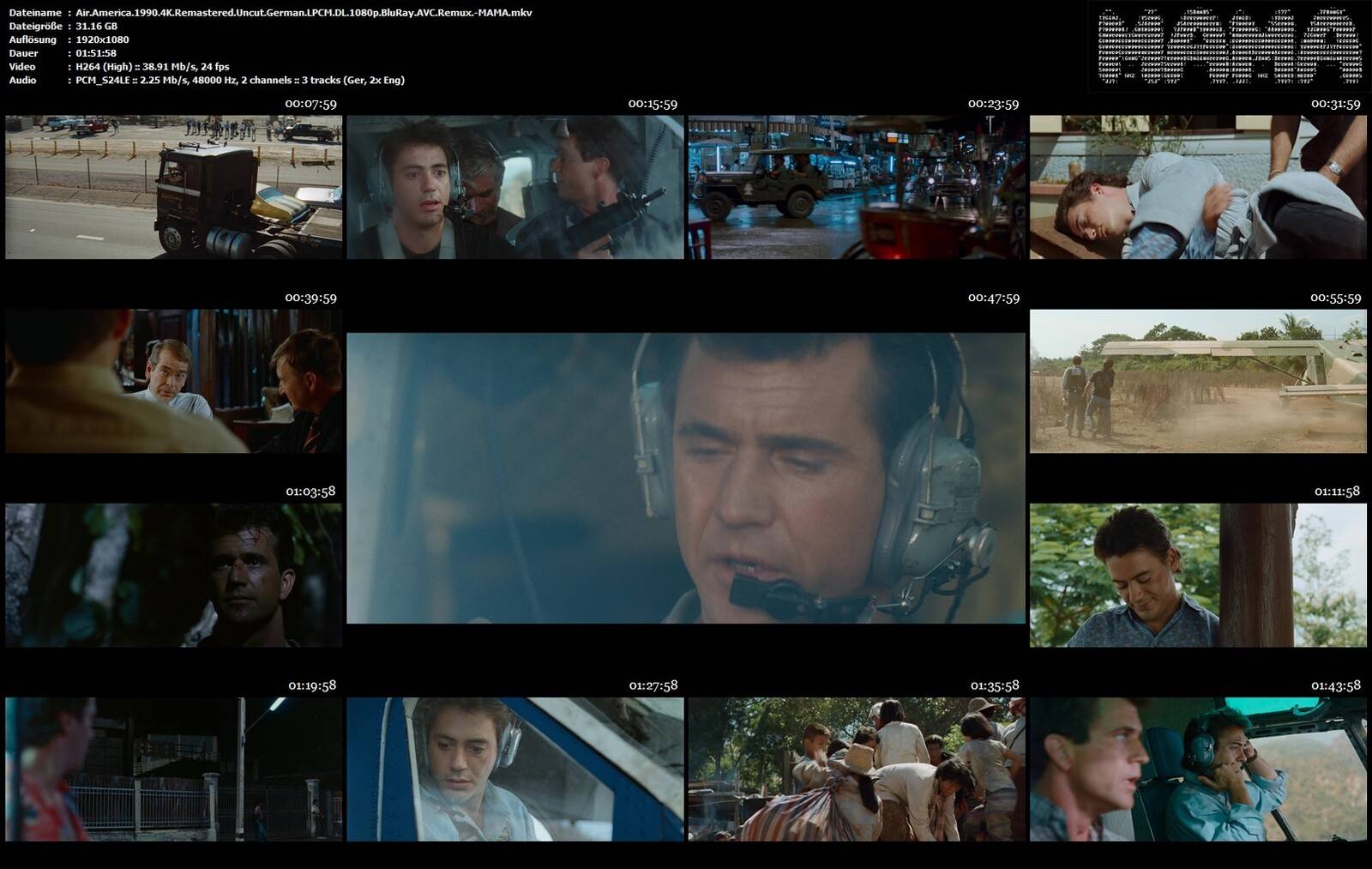Click the thumbnail at 00:07:59 showing a truck
This screenshot has width=1372, height=869.
pyautogui.click(x=173, y=187)
